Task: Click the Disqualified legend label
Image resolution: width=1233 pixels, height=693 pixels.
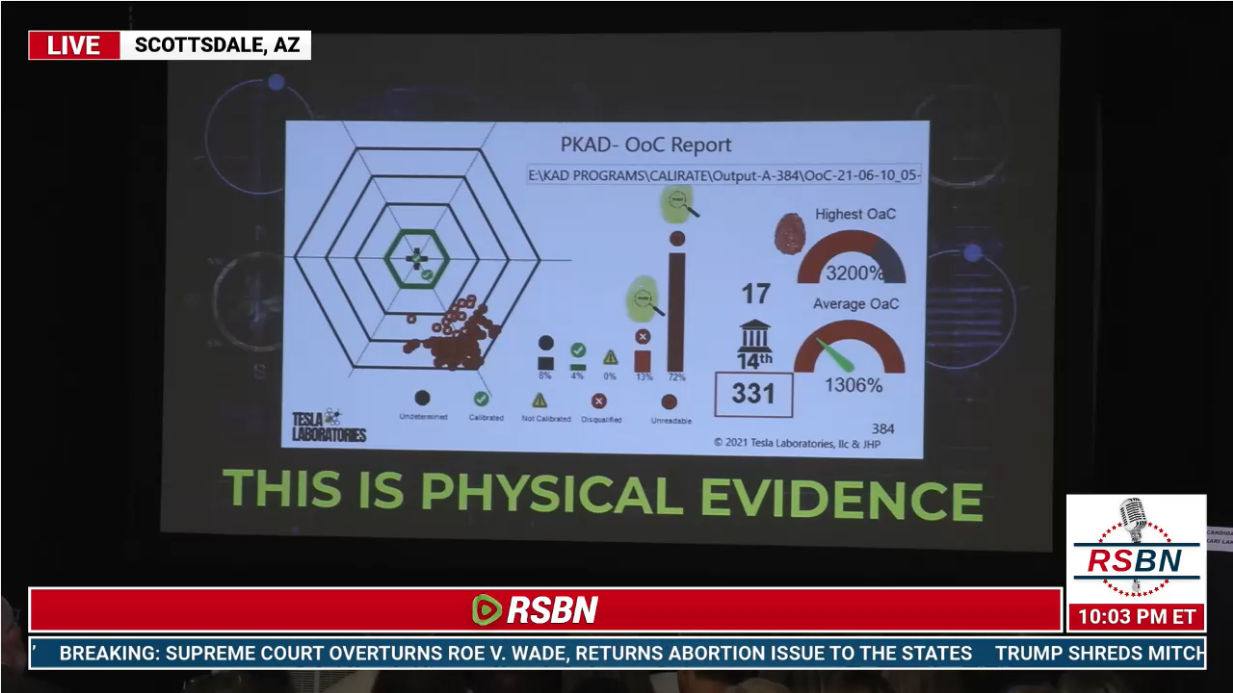Action: coord(602,420)
